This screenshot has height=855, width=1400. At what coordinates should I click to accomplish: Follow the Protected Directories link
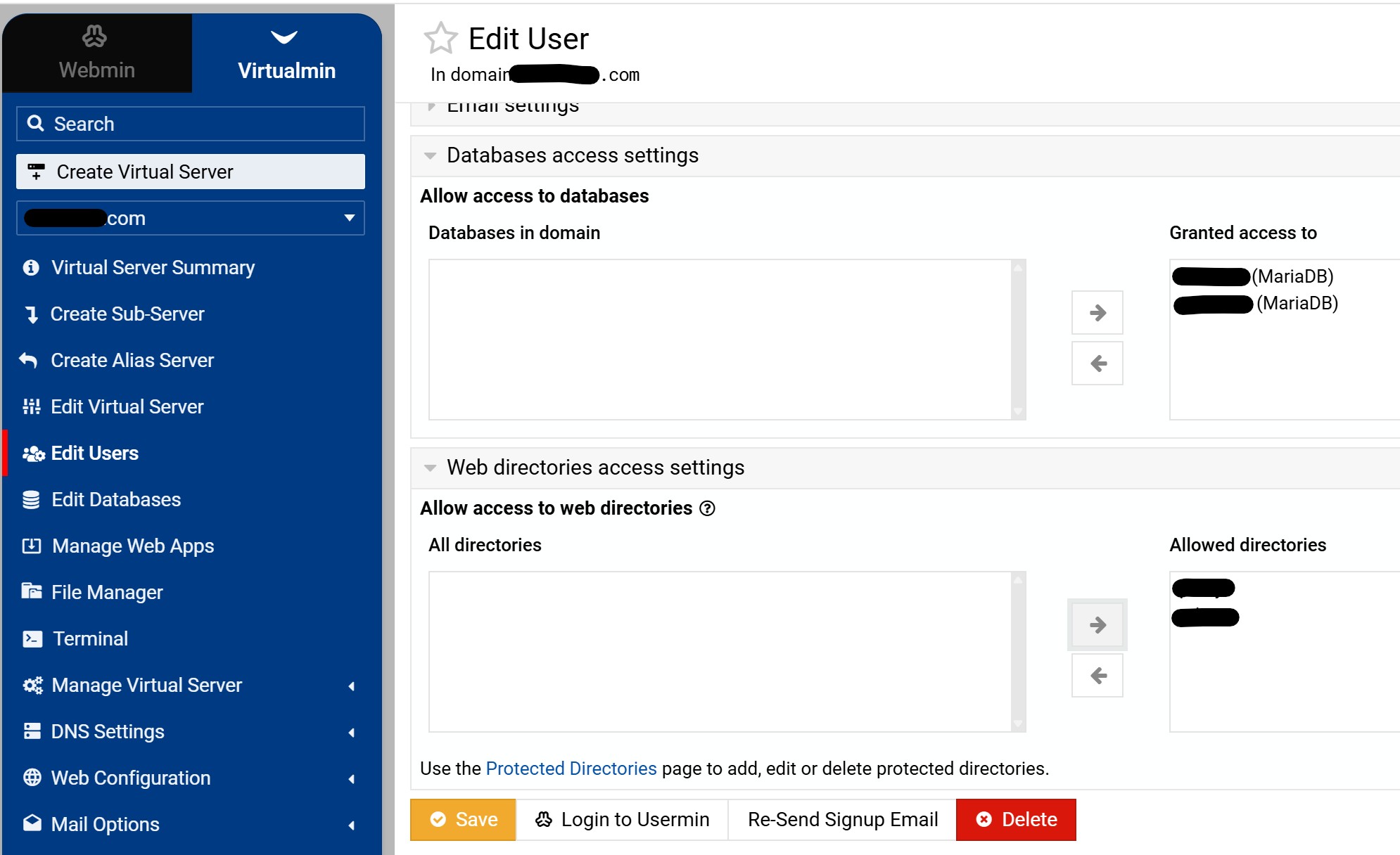(x=571, y=769)
